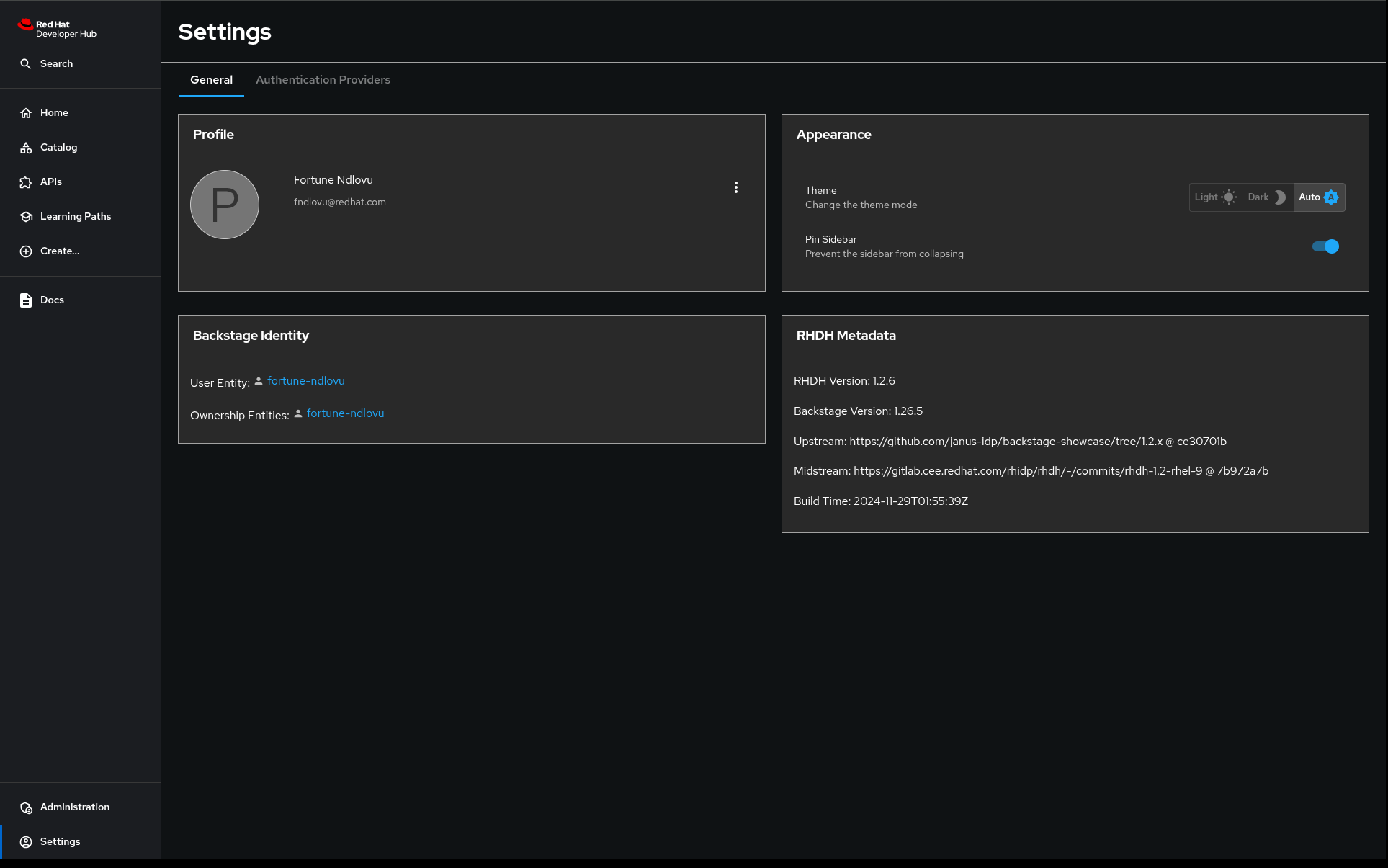
Task: Open Settings in the sidebar
Action: click(x=81, y=842)
